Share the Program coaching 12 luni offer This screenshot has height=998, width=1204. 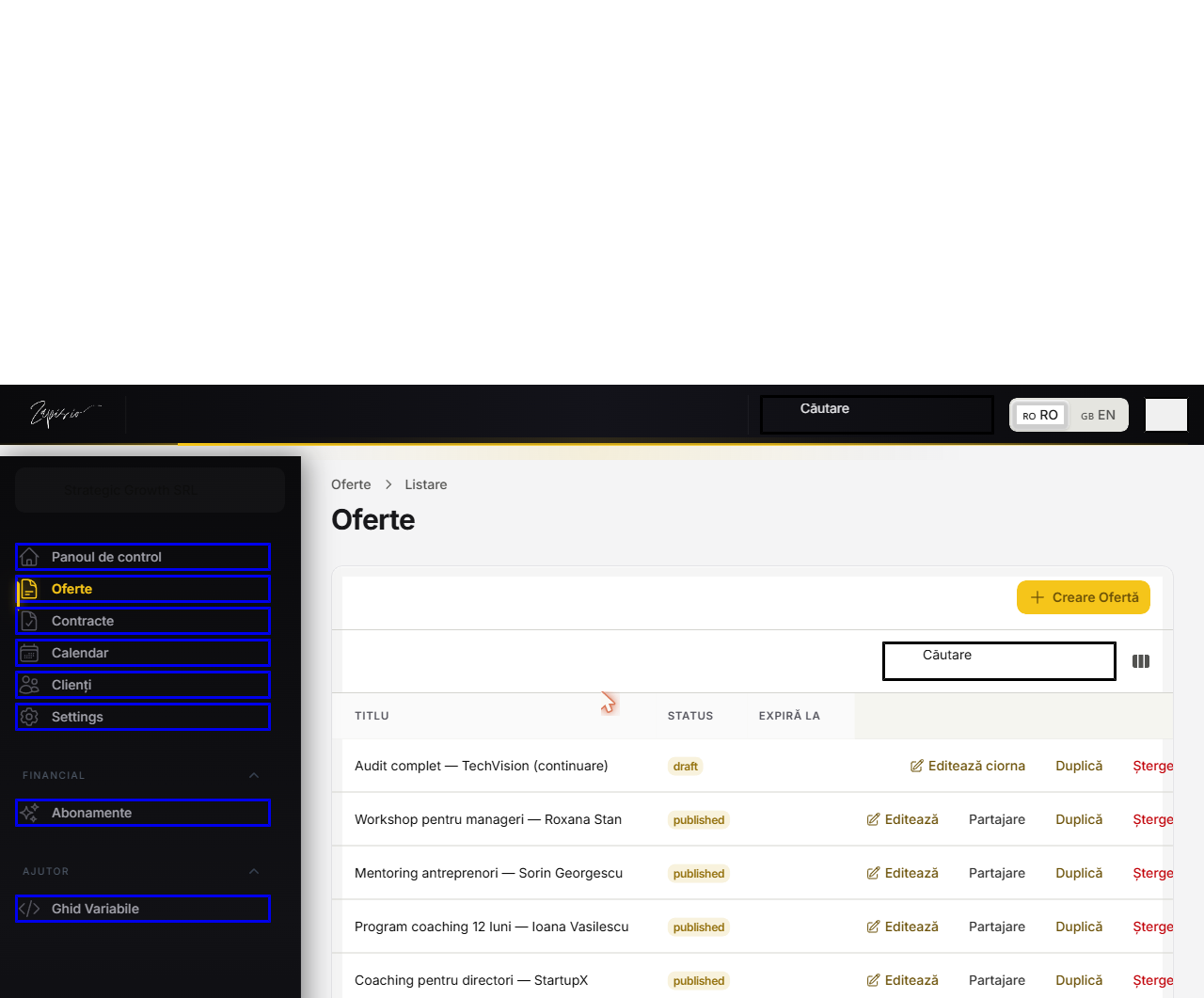(997, 927)
